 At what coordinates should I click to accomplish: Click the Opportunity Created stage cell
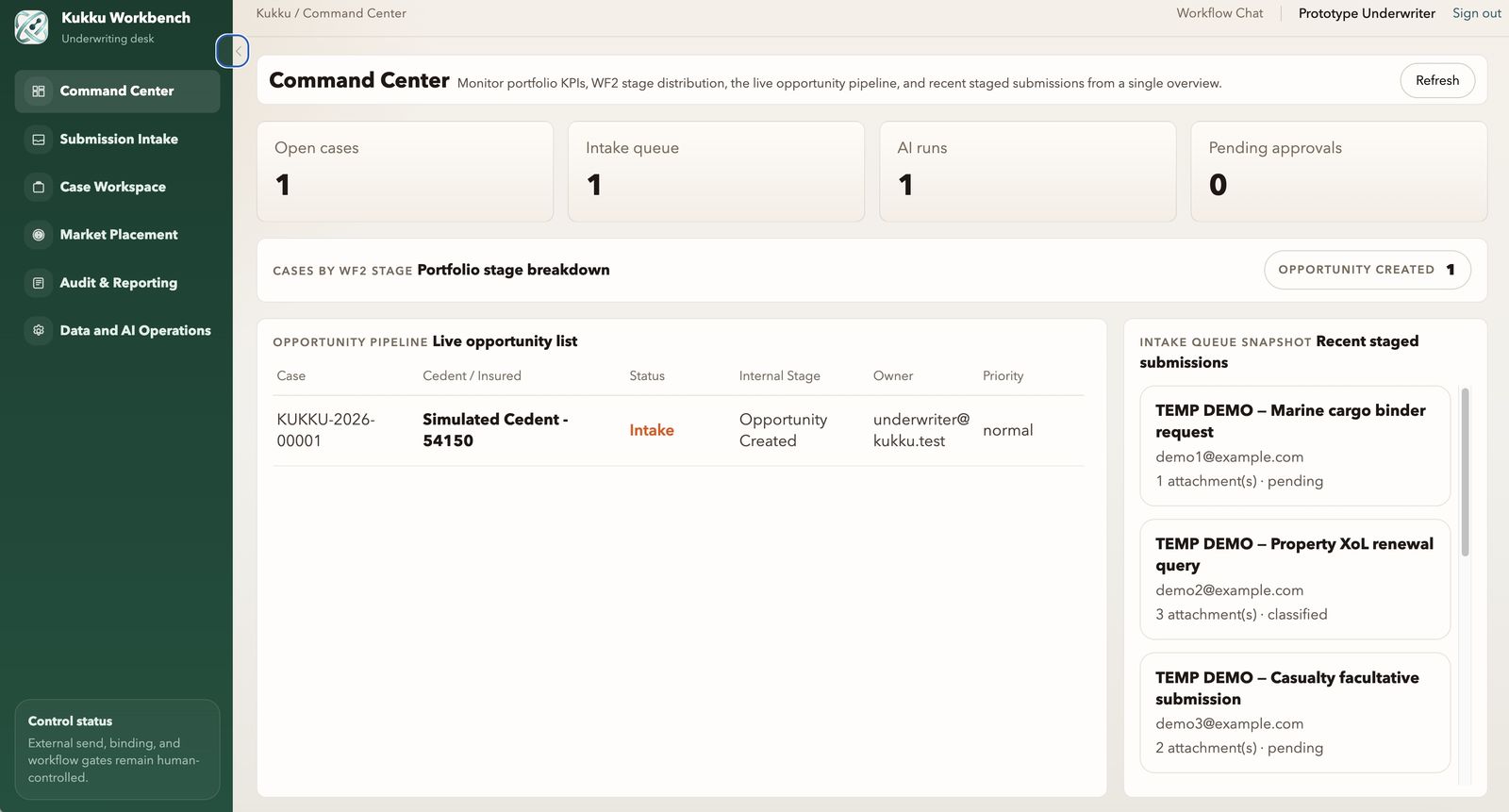point(783,430)
